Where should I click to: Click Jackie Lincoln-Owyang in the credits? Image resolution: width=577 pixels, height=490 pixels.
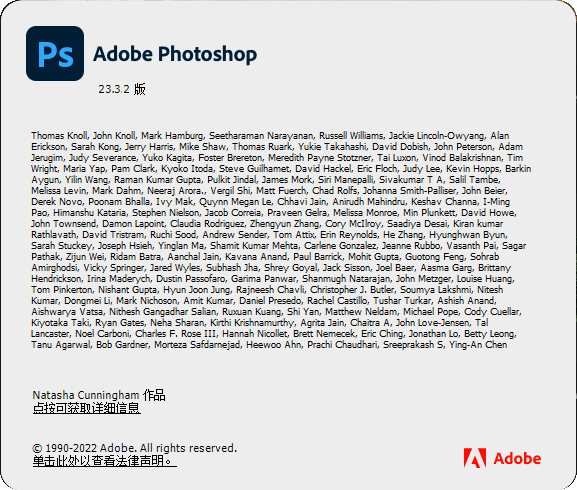click(436, 136)
